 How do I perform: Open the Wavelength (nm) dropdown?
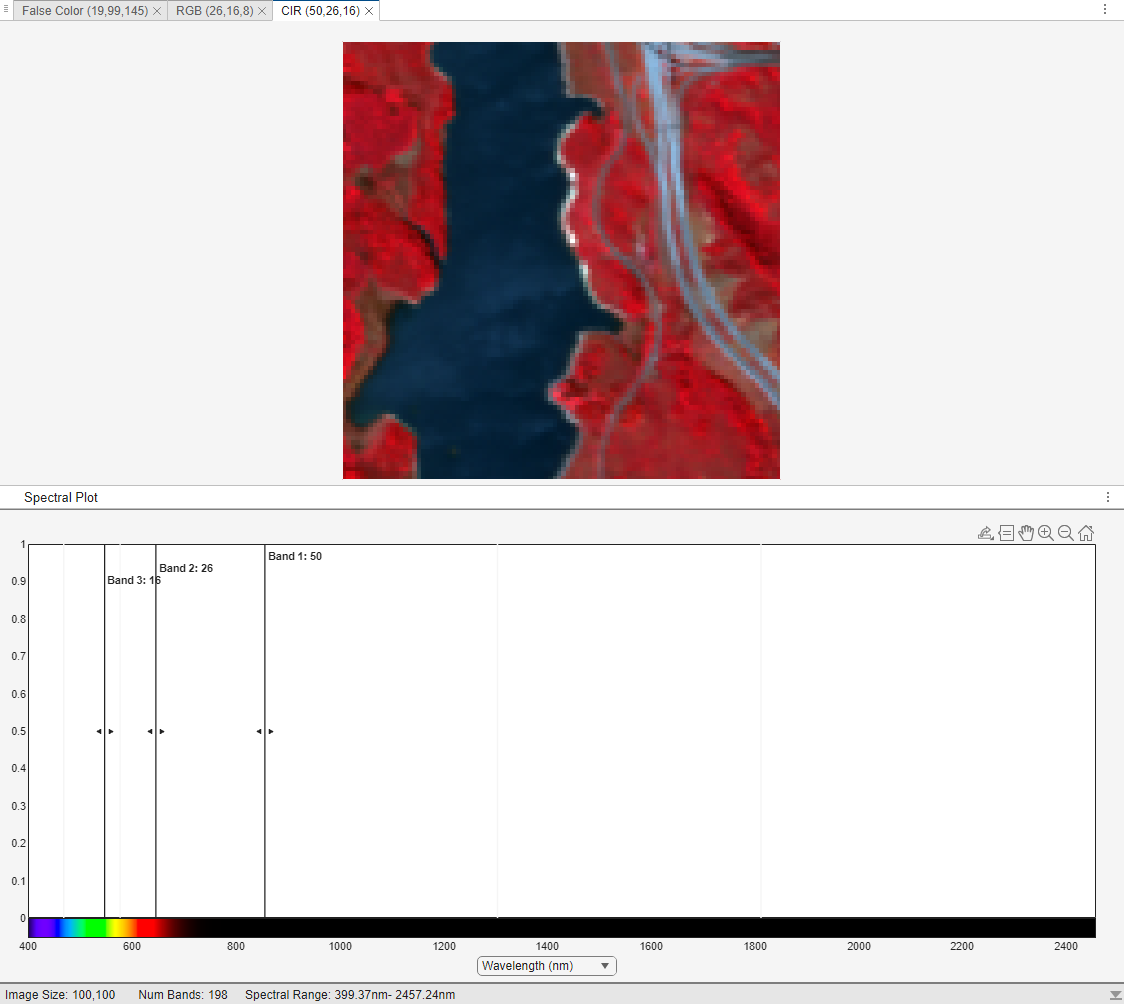coord(546,966)
